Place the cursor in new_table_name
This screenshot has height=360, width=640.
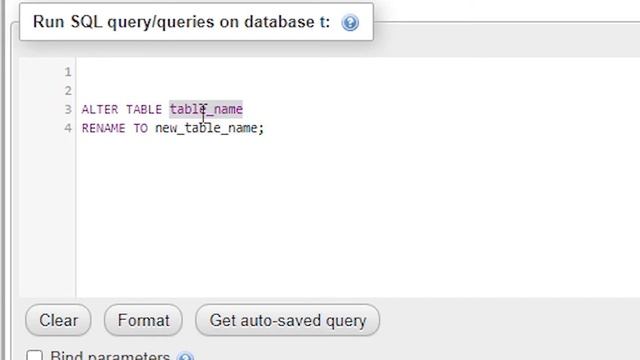point(206,128)
